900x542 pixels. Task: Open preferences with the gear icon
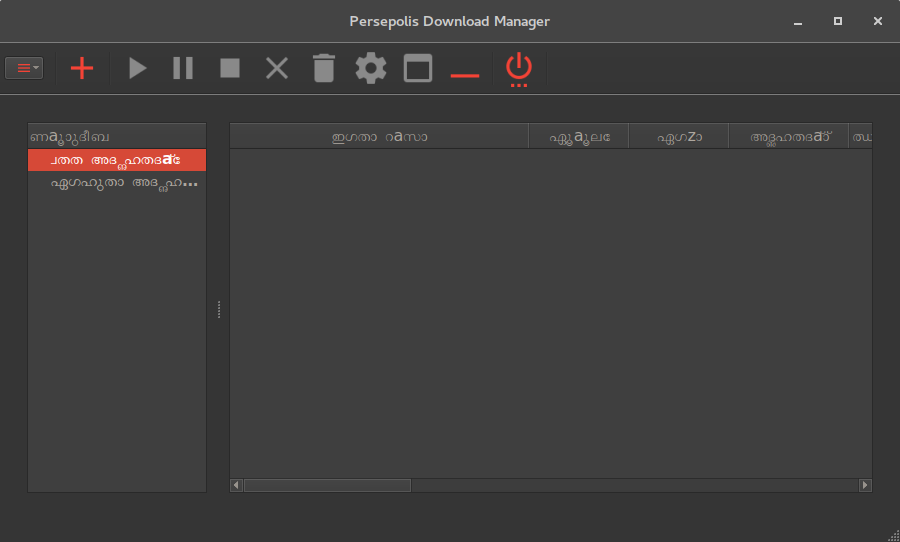point(371,68)
